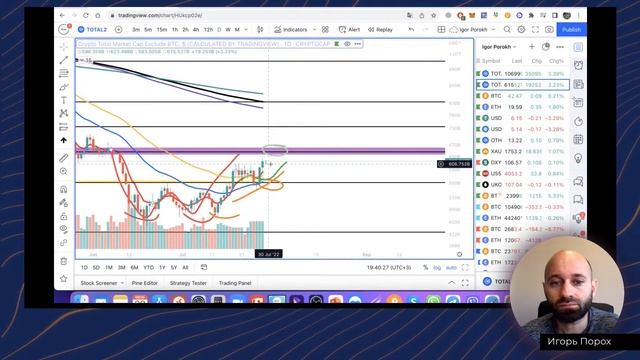Set the date range to 5Y
The width and height of the screenshot is (640, 360).
[174, 268]
